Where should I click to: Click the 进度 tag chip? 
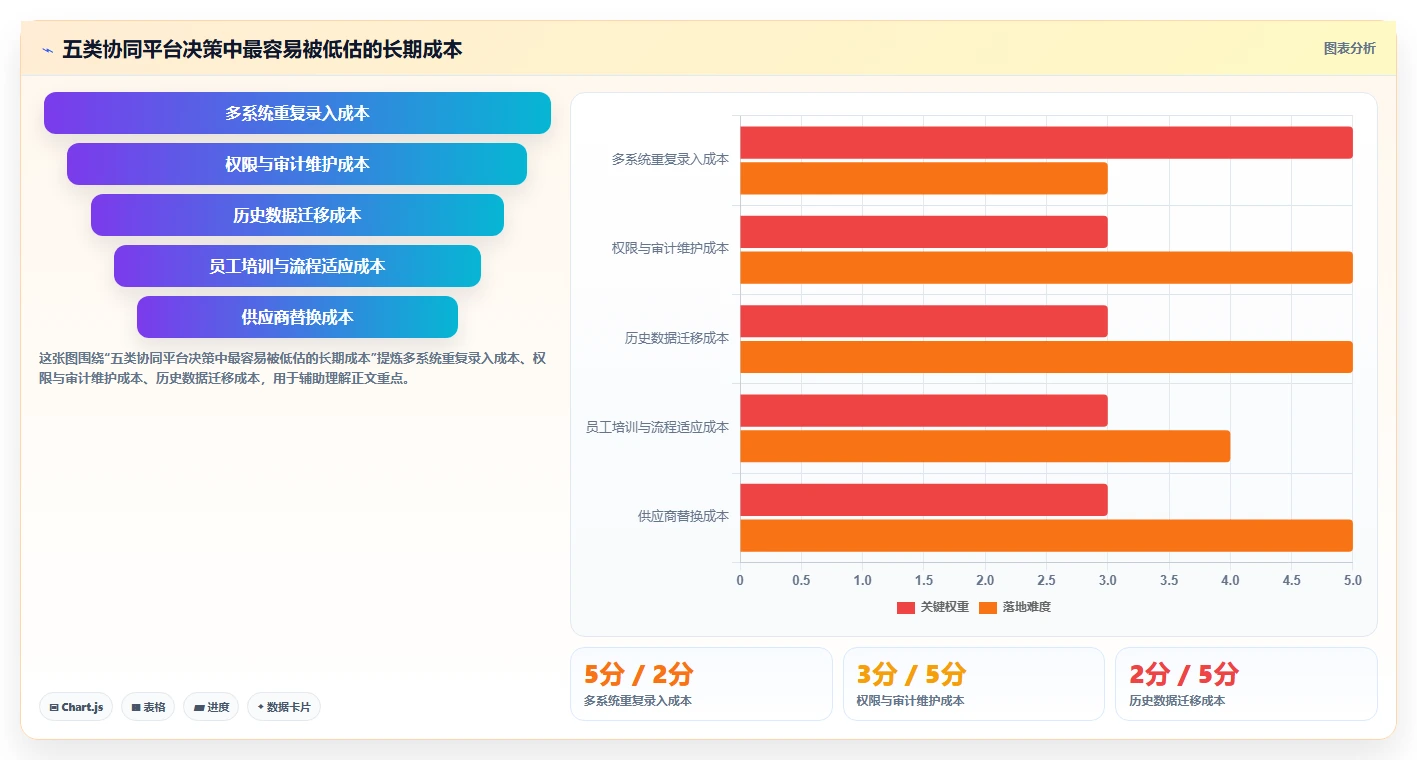(211, 707)
